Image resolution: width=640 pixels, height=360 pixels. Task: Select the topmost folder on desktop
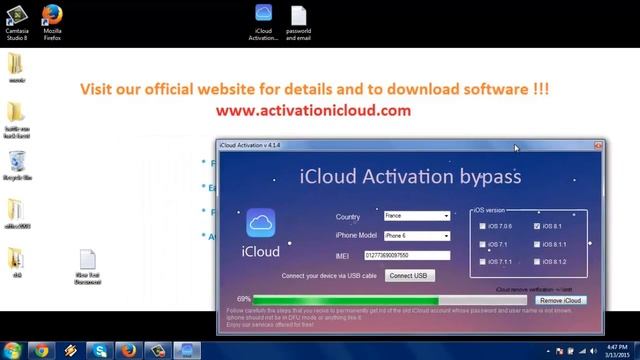(x=17, y=68)
